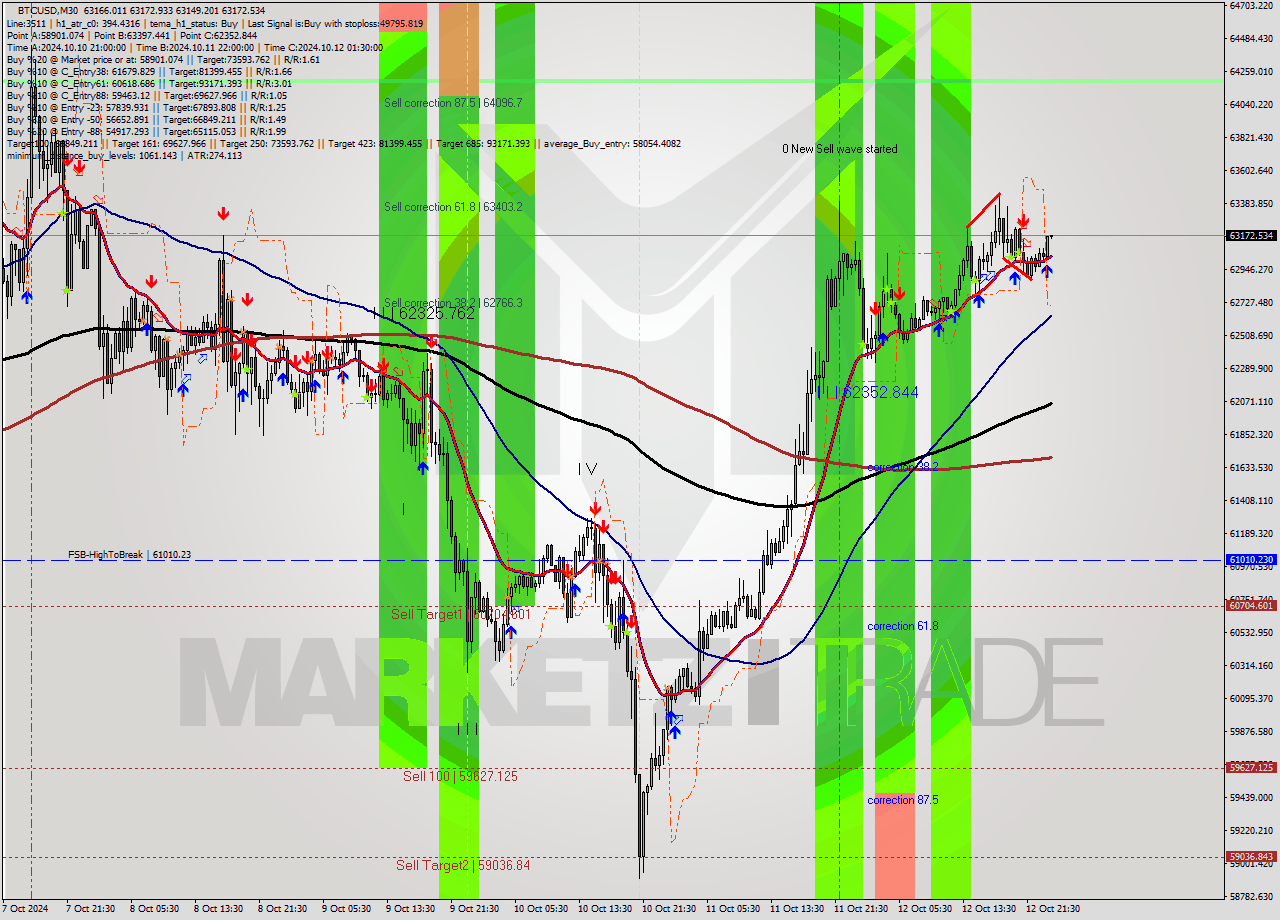This screenshot has height=920, width=1280.
Task: Click the '8 Oct 13:30' time label
Action: pos(218,909)
